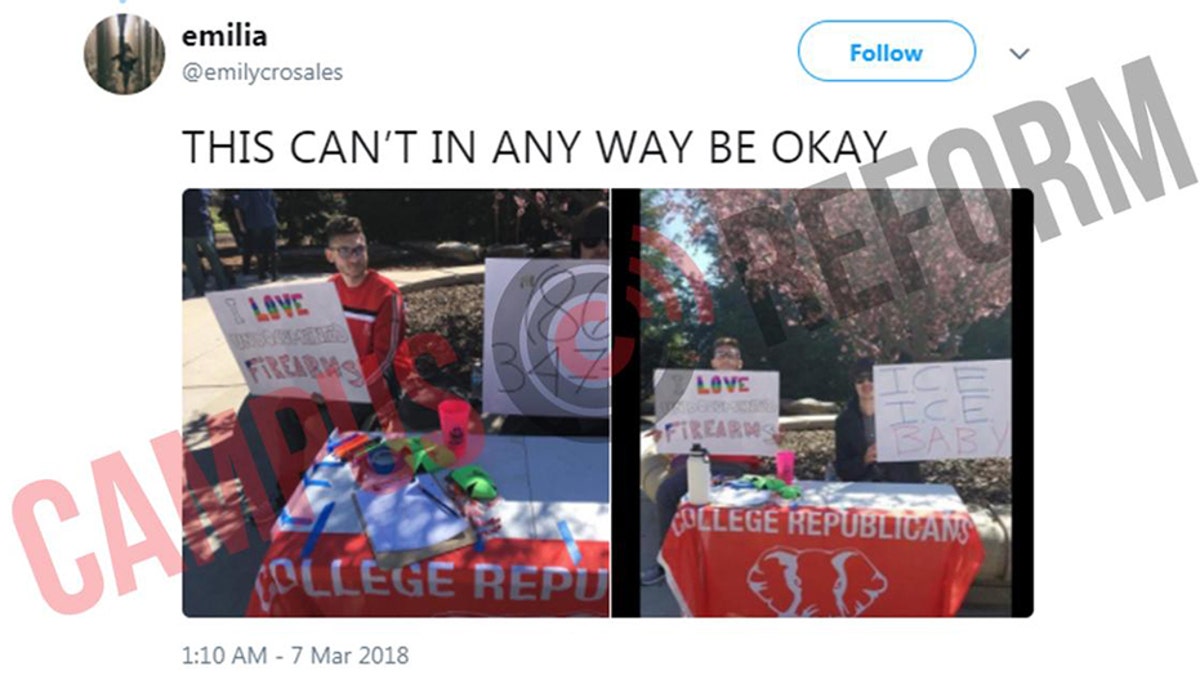This screenshot has height=675, width=1200.
Task: Open emilia's round profile avatar
Action: tap(124, 54)
